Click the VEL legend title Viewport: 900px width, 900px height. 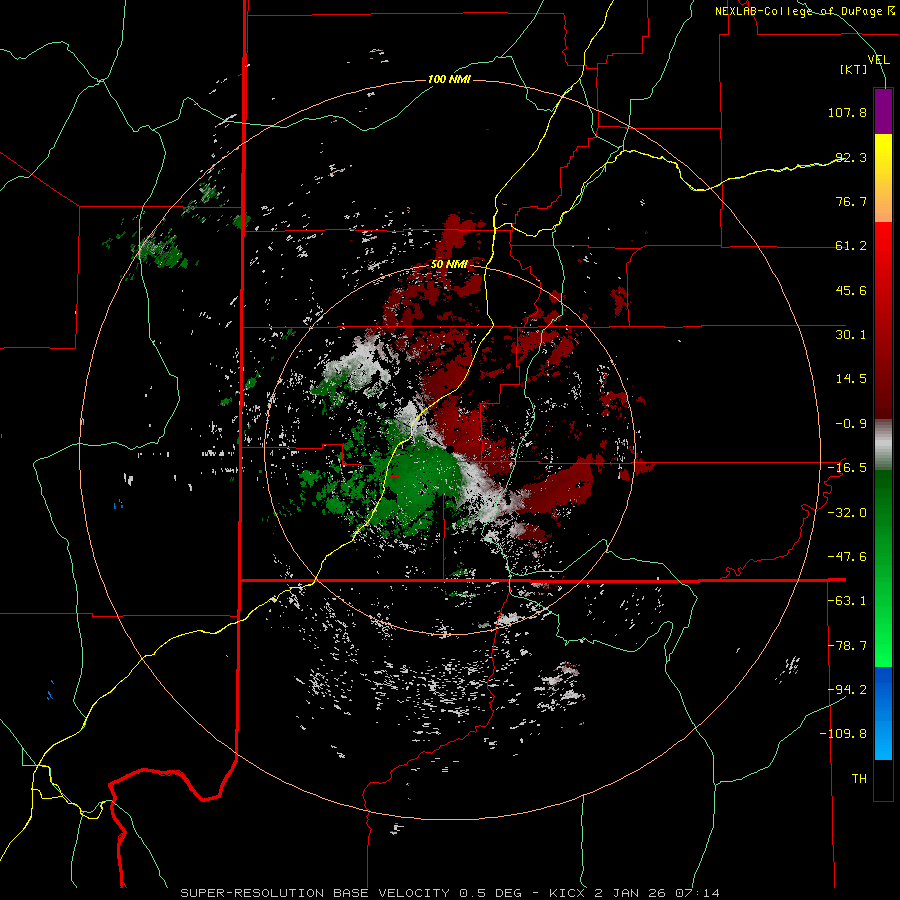(878, 59)
